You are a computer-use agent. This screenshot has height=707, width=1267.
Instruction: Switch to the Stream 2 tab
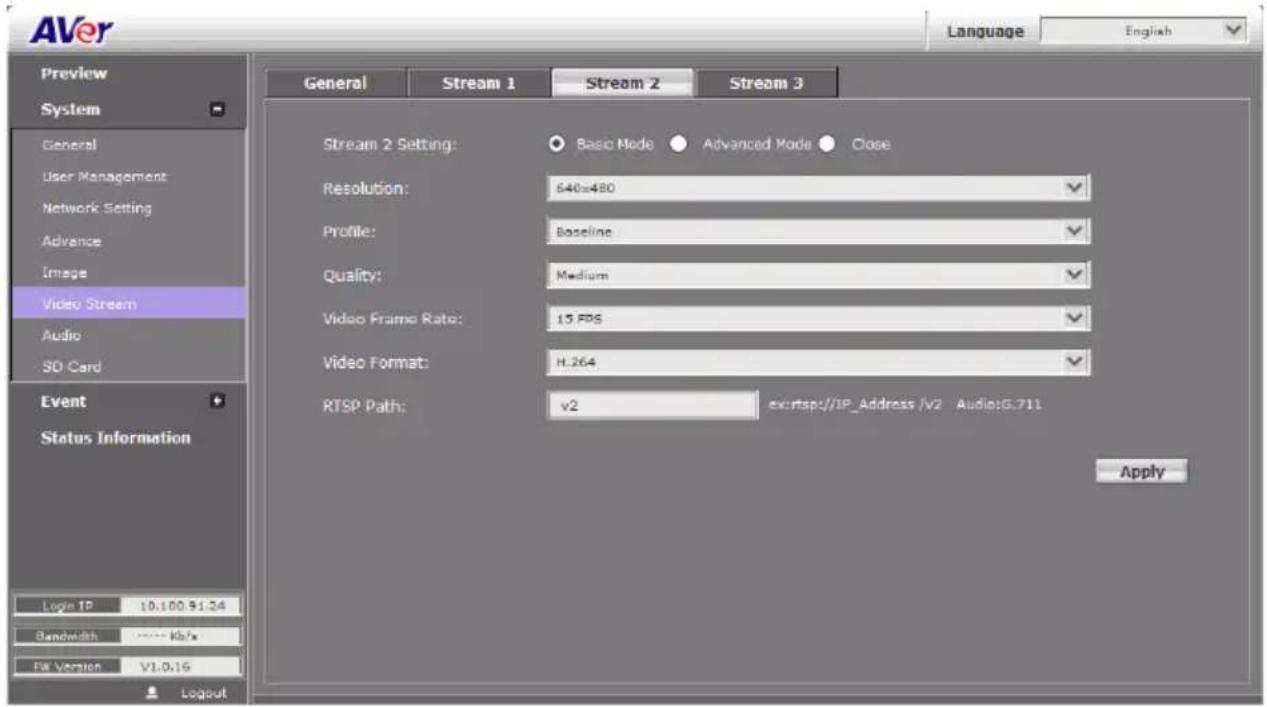click(622, 84)
